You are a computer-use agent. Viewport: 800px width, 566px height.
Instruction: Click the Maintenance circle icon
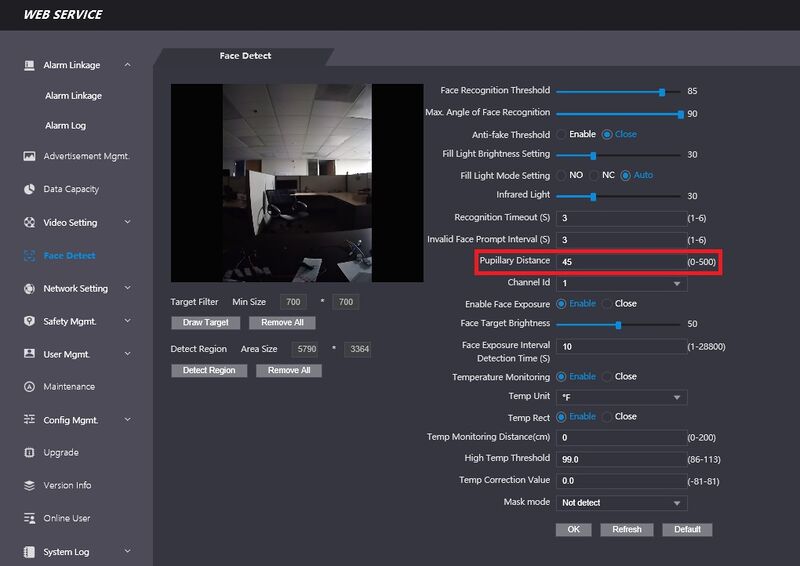tap(30, 386)
